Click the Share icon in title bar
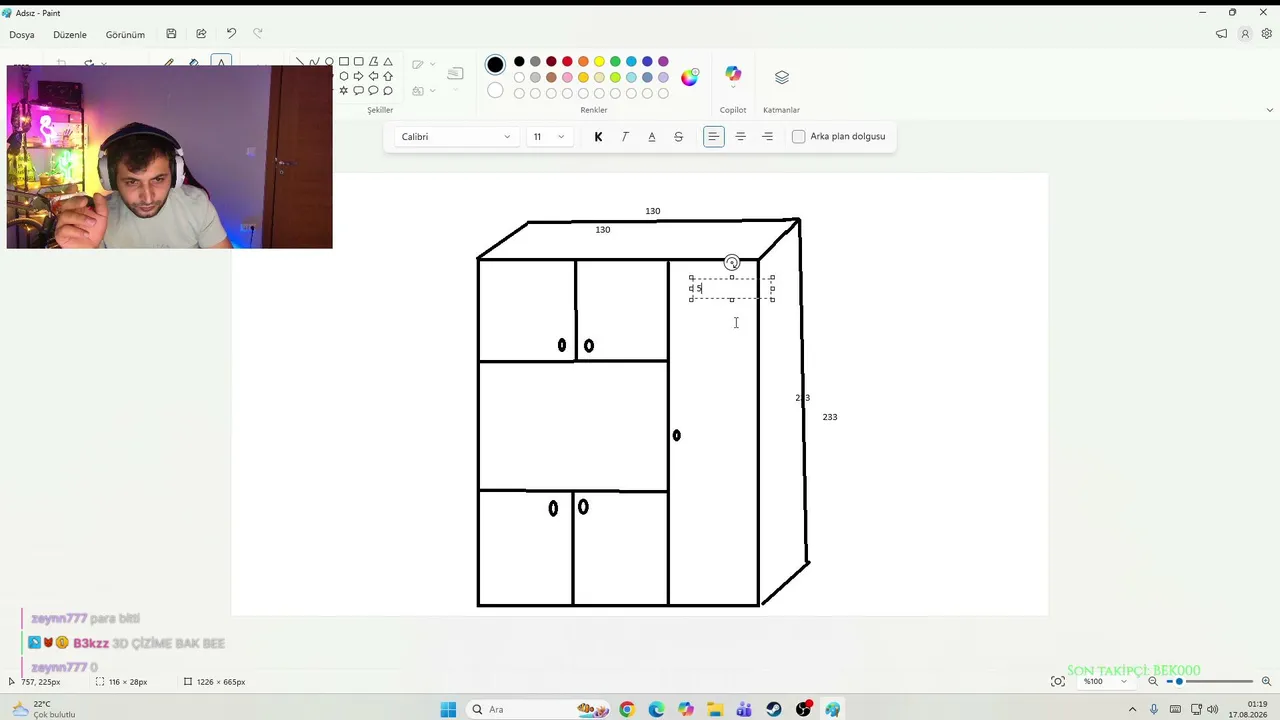Screen dimensions: 1280x720 (x=201, y=34)
